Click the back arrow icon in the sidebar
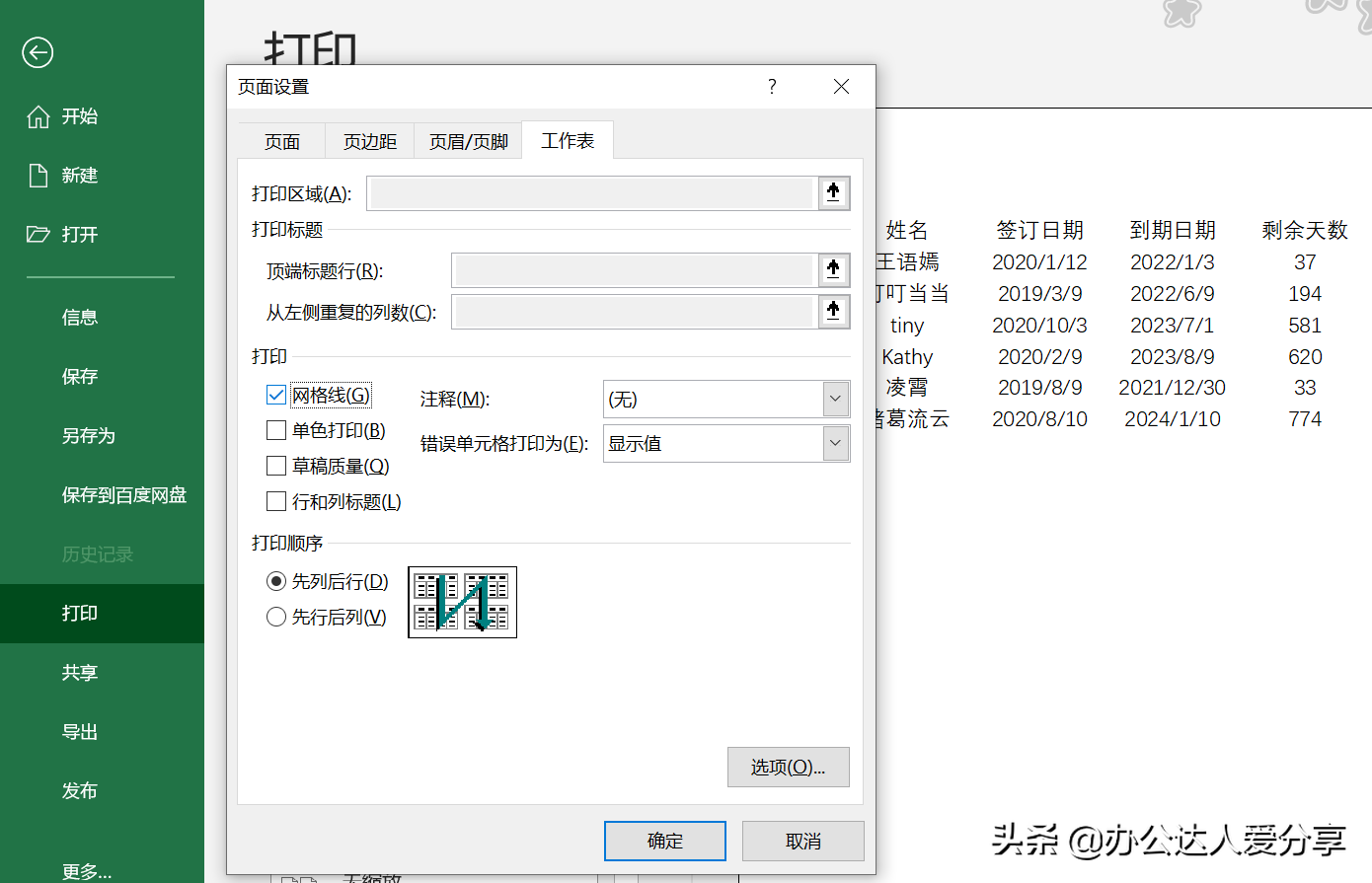1372x883 pixels. (38, 52)
